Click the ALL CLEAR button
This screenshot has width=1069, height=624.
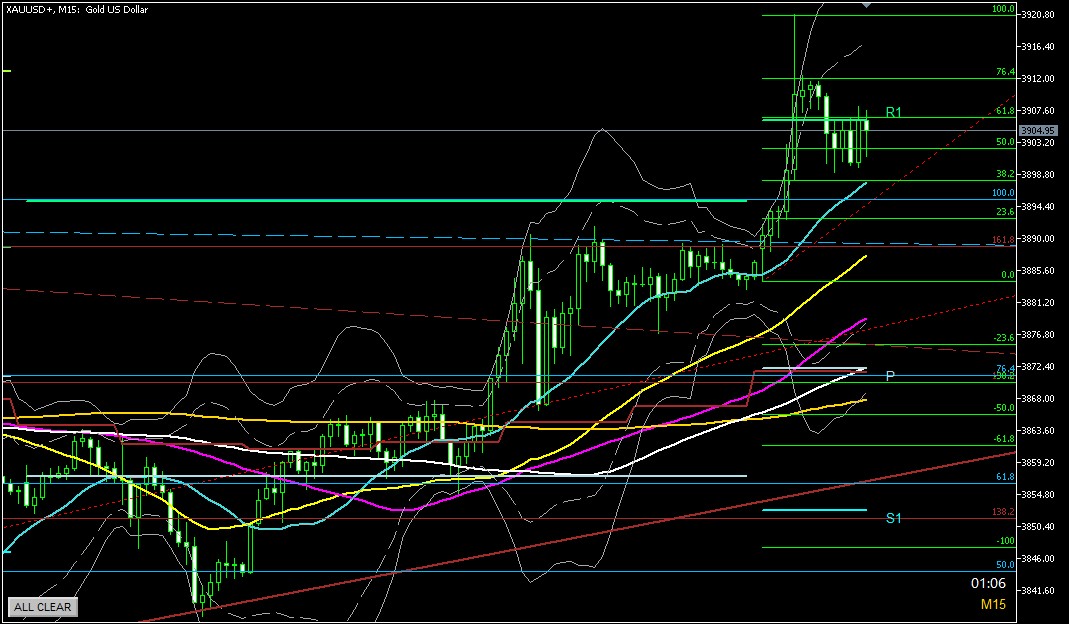tap(42, 607)
